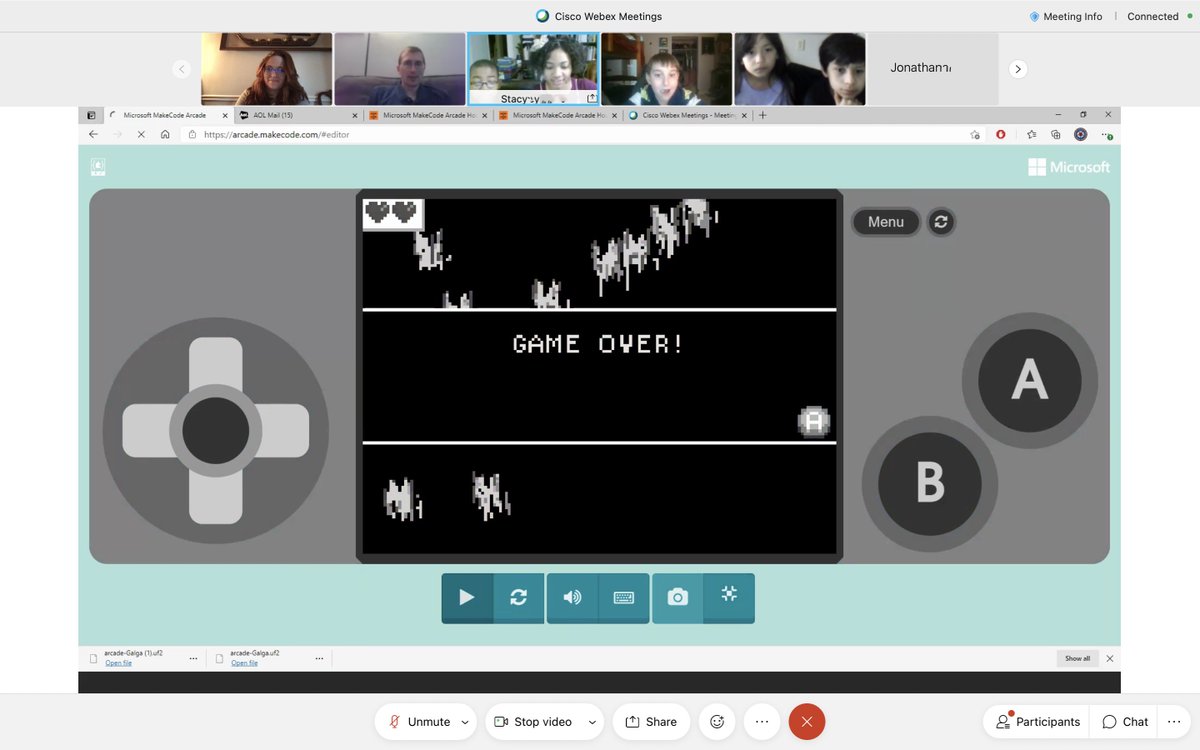Unmute the microphone in Webex
The image size is (1200, 750).
click(x=418, y=722)
